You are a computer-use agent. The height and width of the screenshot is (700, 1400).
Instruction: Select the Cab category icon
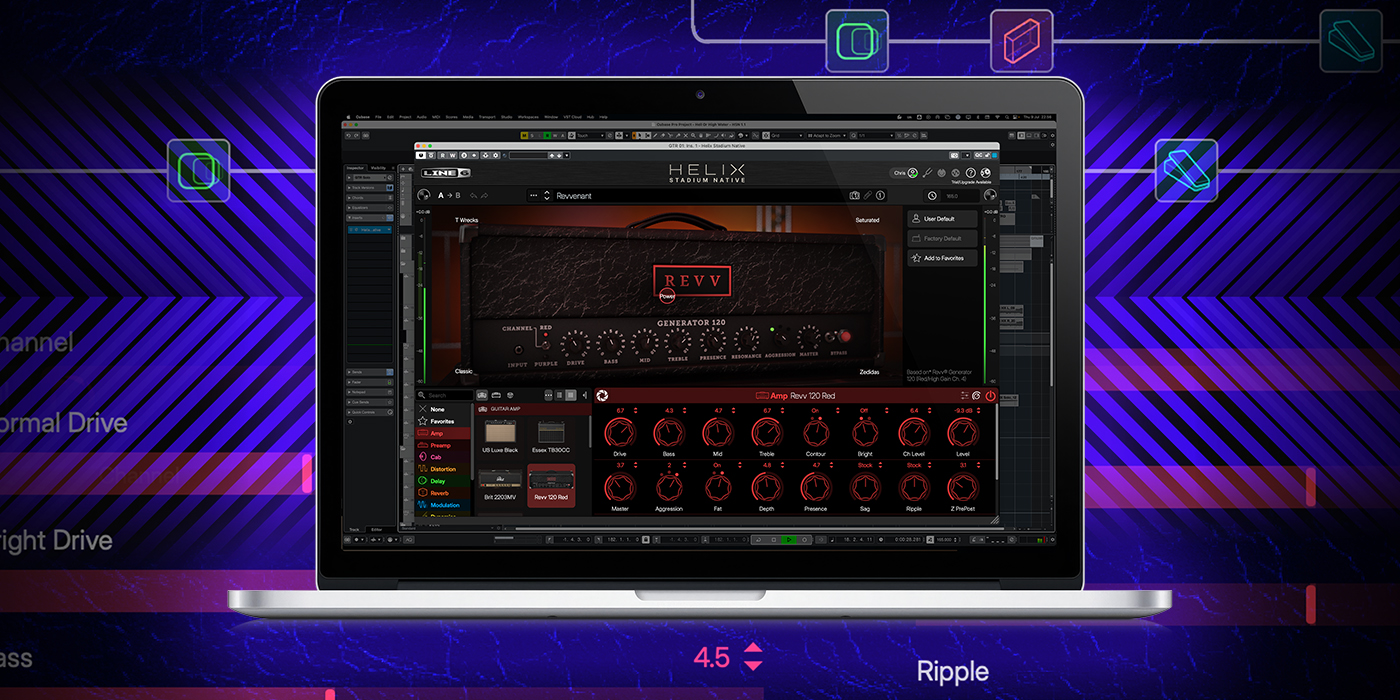(423, 457)
